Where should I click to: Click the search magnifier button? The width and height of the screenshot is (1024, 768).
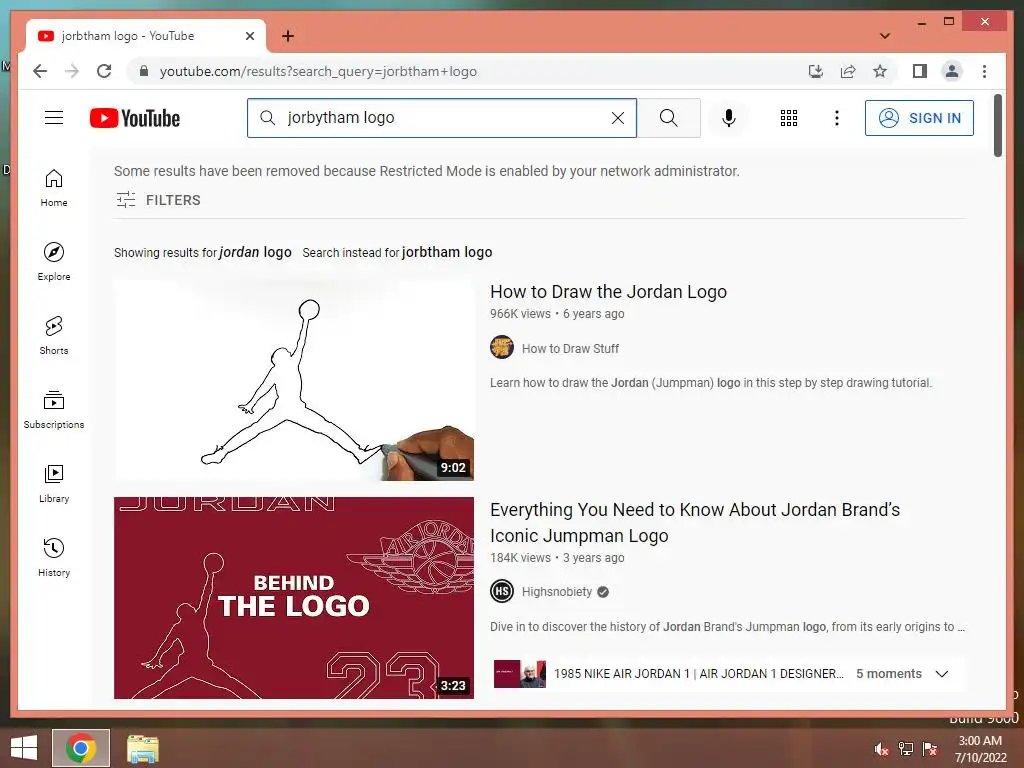[668, 118]
